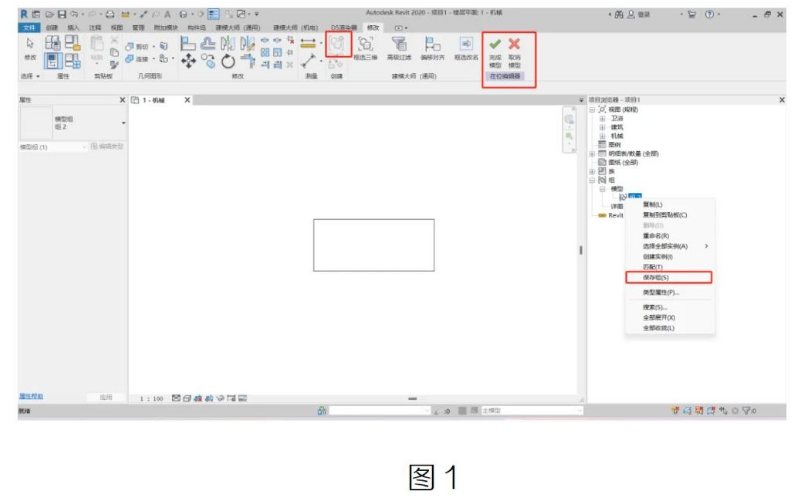
Task: Click the 1 : 100 view scale control
Action: [152, 399]
